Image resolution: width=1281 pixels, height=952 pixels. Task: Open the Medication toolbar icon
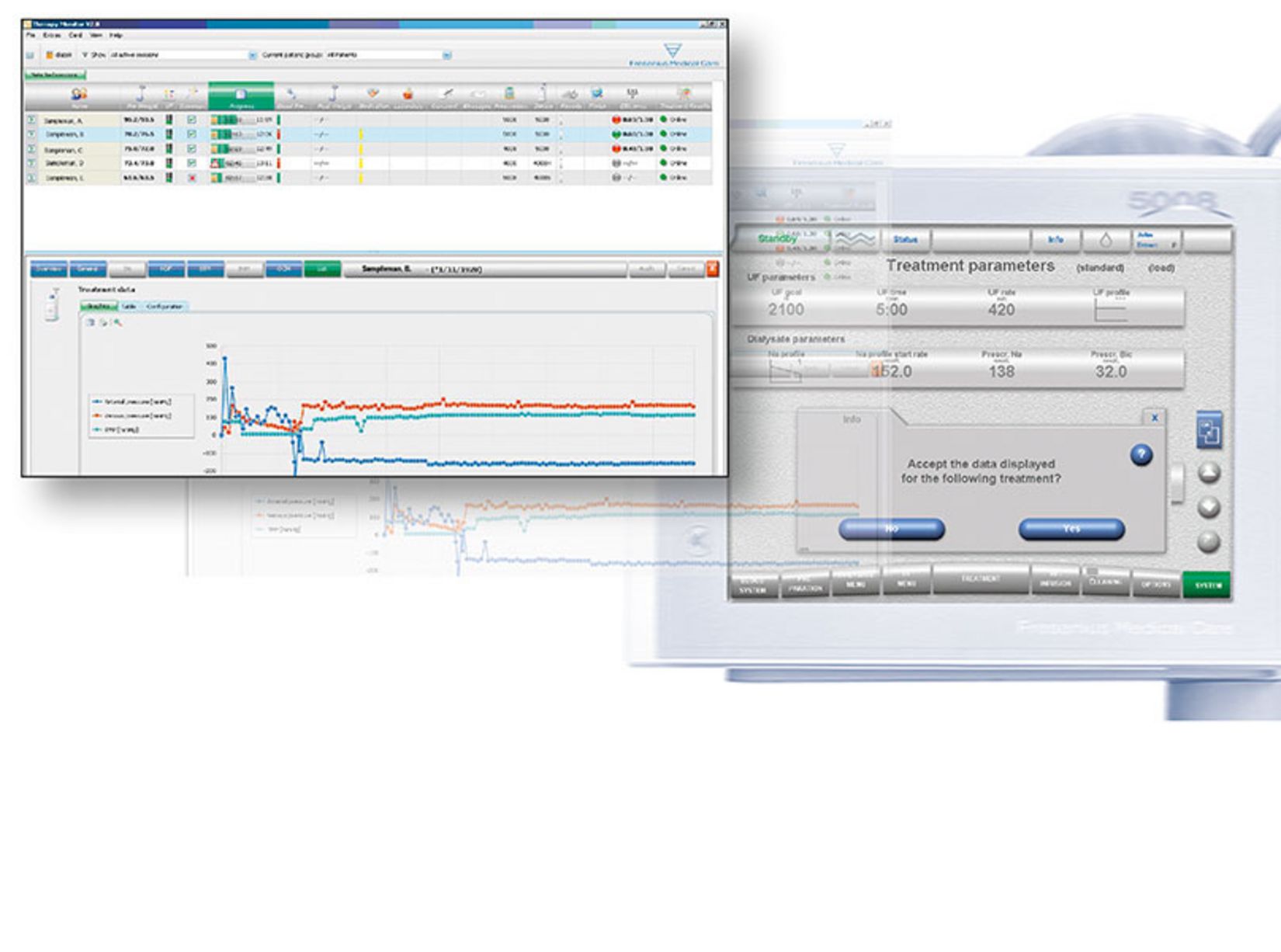click(x=374, y=92)
